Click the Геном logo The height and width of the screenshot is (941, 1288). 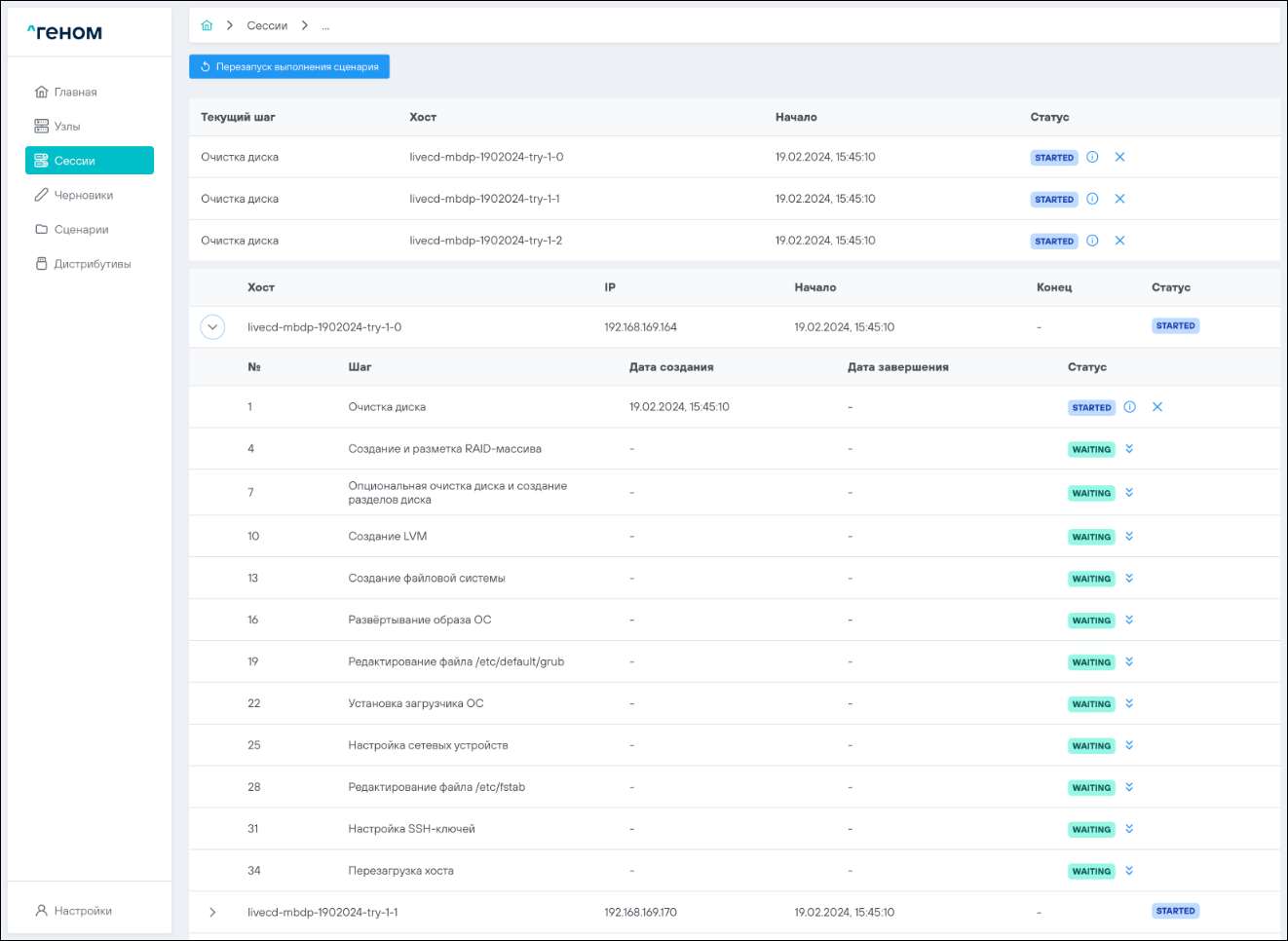coord(64,32)
